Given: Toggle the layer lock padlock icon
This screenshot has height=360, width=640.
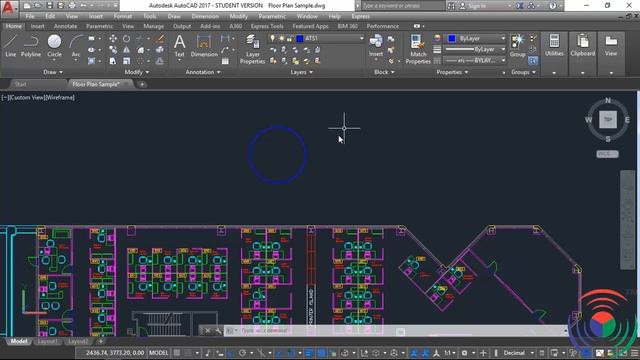Looking at the screenshot, I should pos(289,38).
